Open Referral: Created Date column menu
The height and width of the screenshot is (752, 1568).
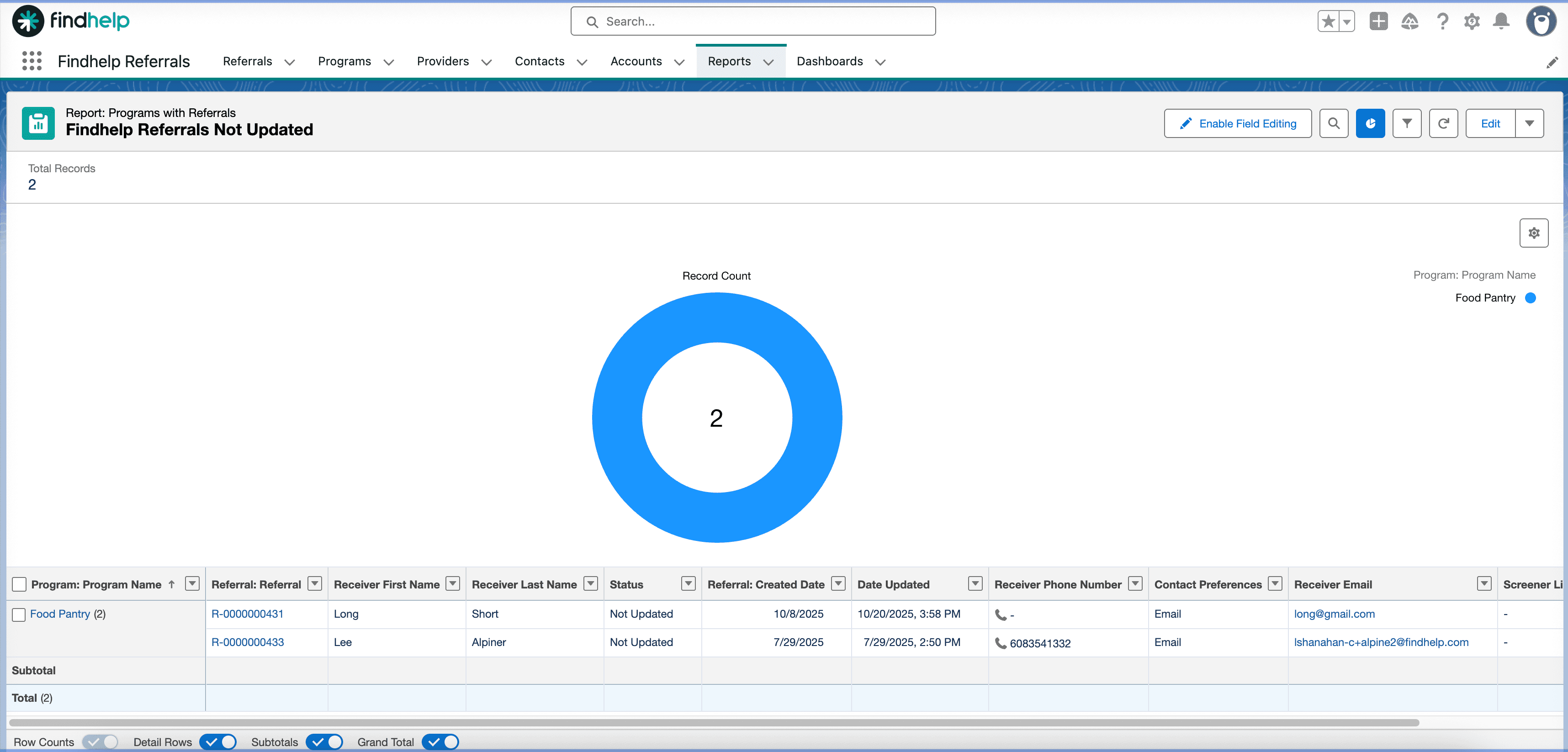838,583
